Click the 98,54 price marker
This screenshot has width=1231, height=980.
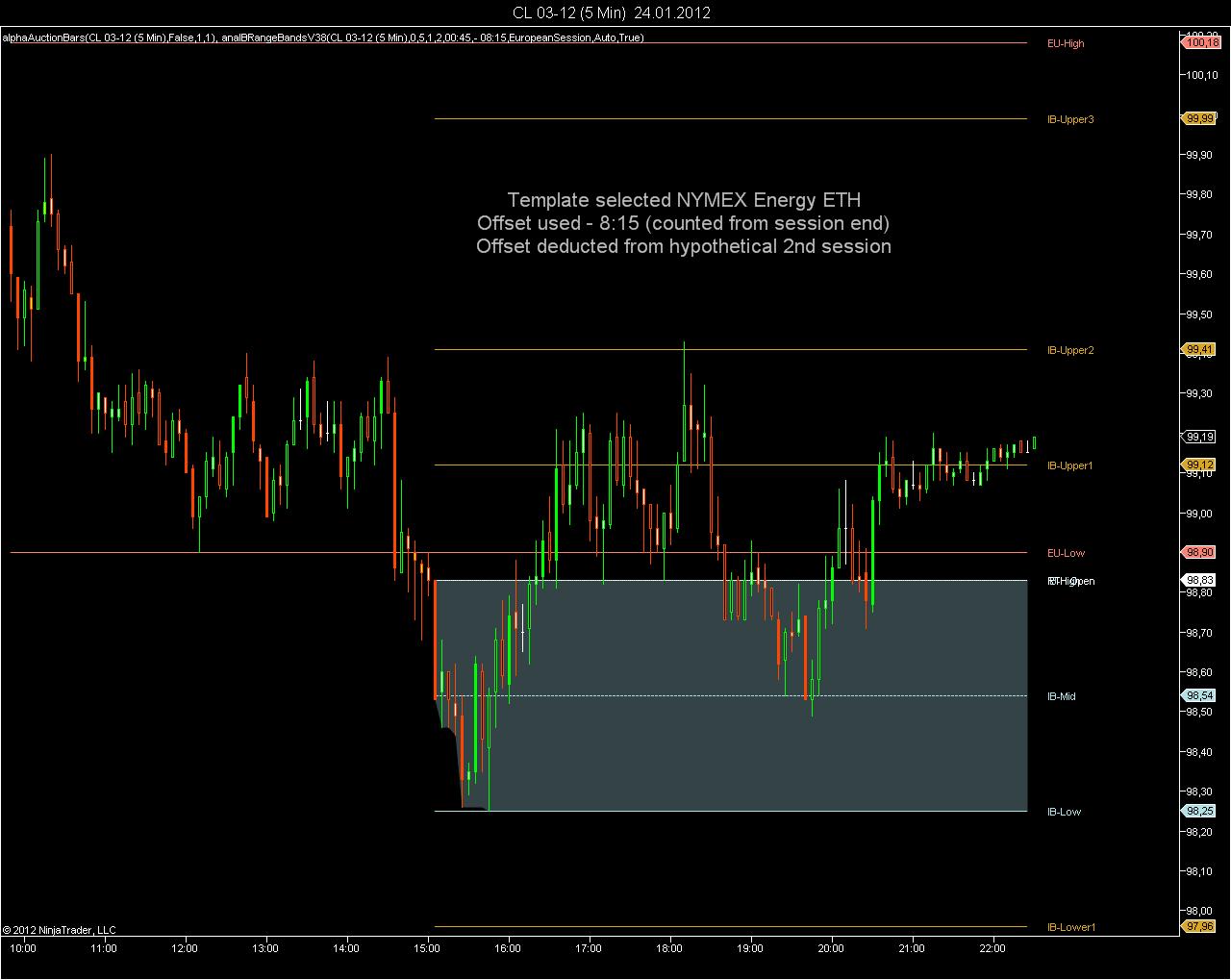tap(1198, 695)
